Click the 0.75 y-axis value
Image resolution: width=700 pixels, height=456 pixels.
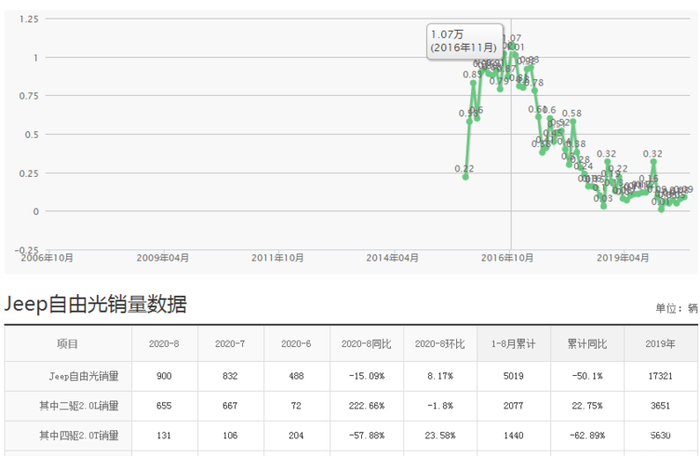(29, 96)
